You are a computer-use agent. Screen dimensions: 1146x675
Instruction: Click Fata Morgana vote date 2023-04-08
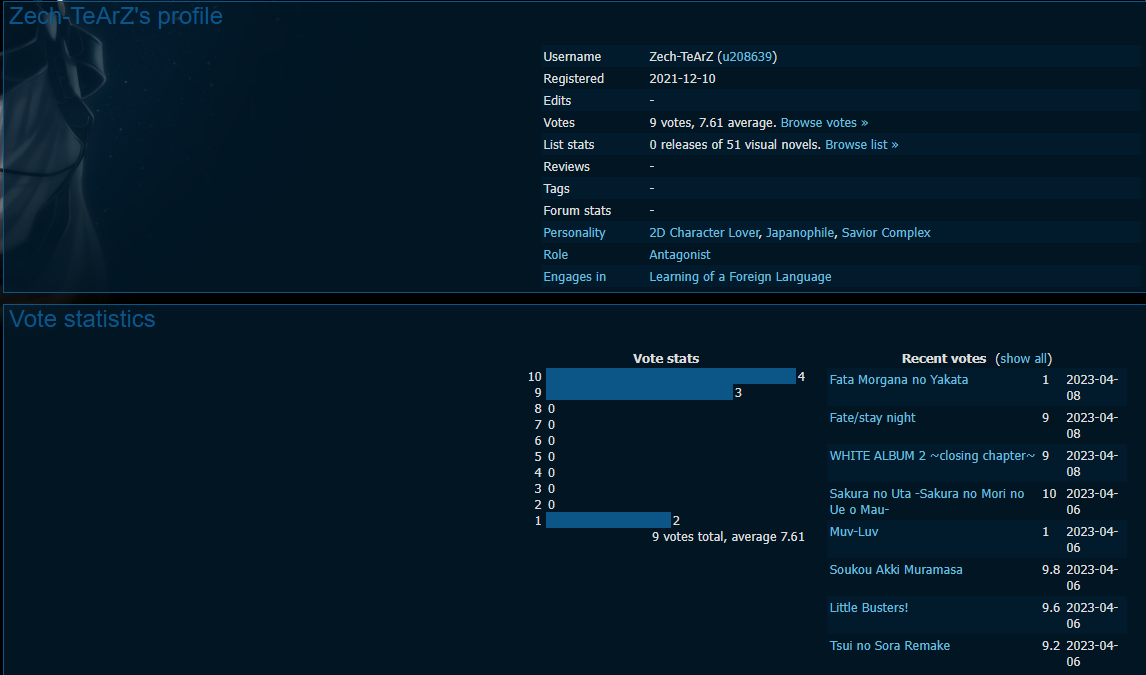pyautogui.click(x=1092, y=388)
